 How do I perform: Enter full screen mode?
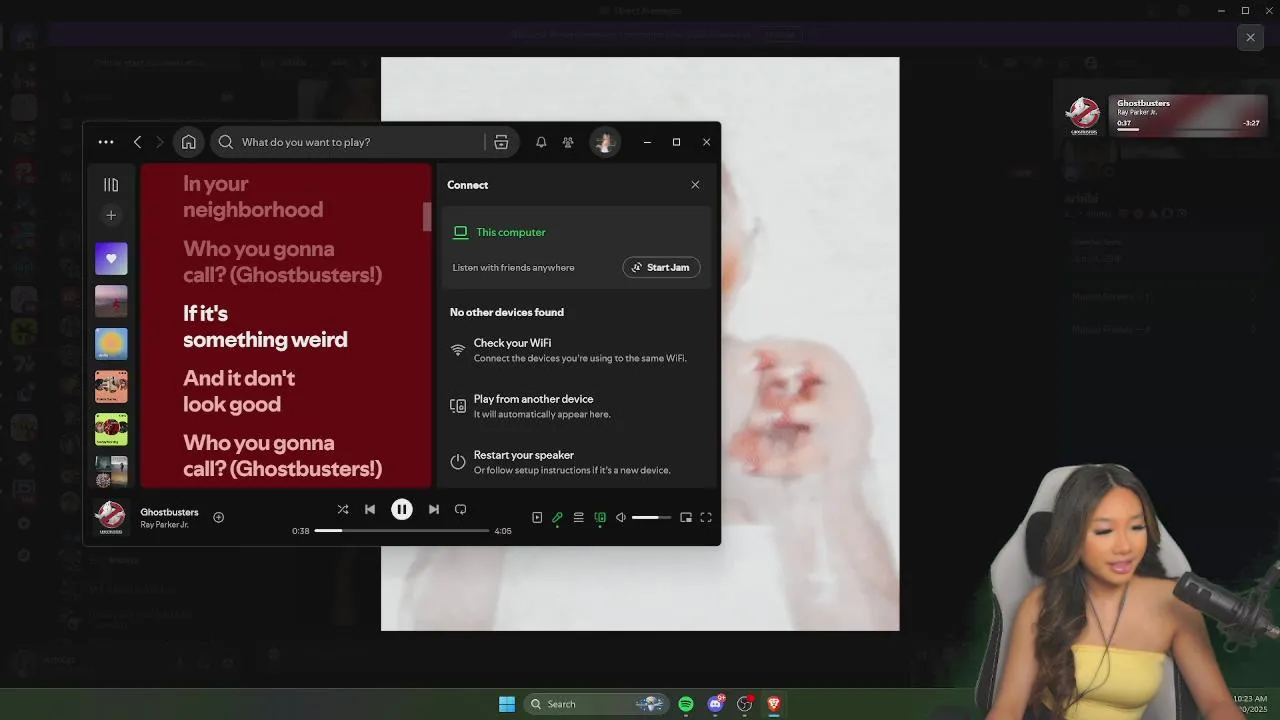point(706,517)
